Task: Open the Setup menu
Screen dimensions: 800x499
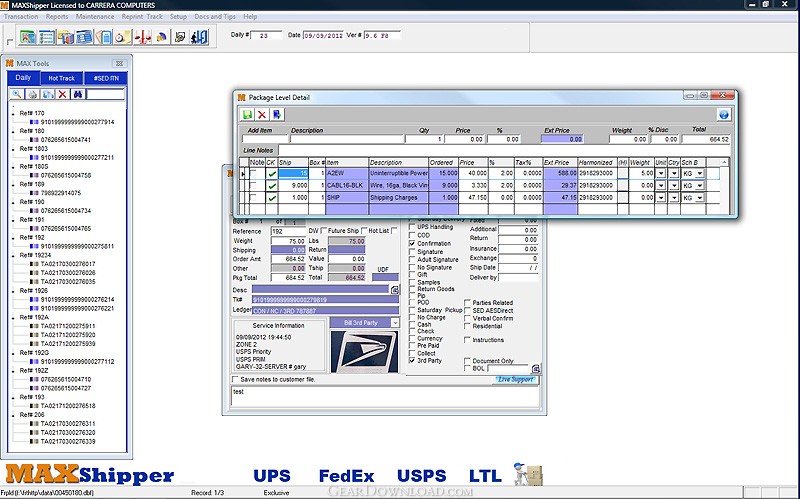Action: tap(178, 16)
